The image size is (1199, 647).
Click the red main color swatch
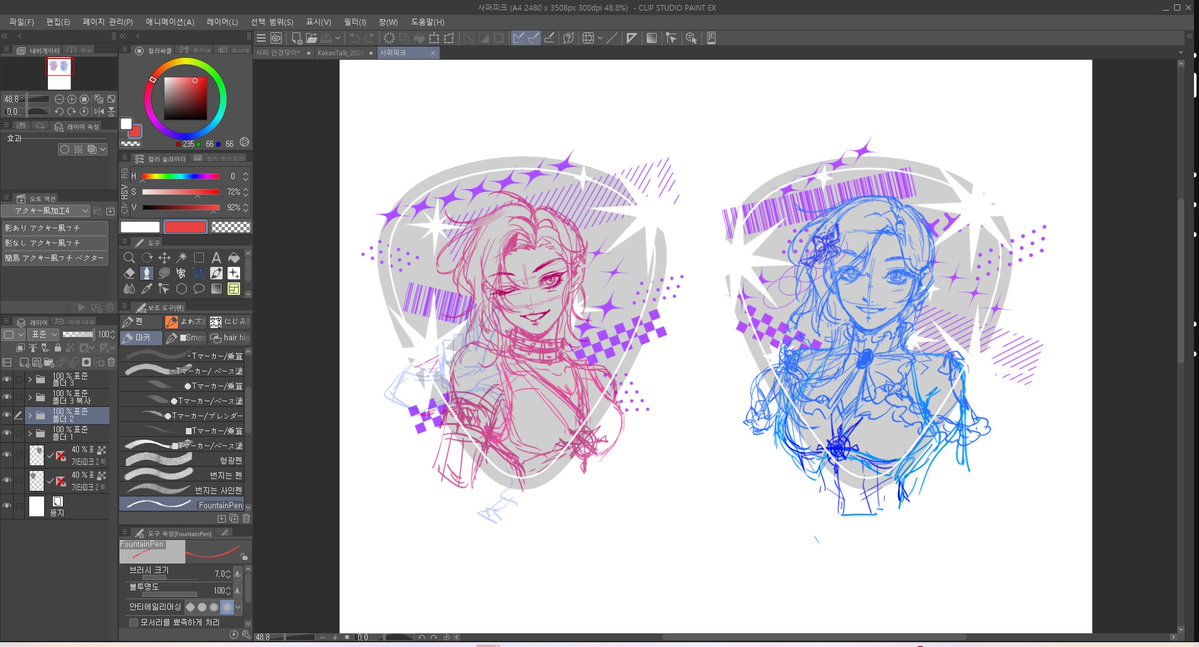185,227
